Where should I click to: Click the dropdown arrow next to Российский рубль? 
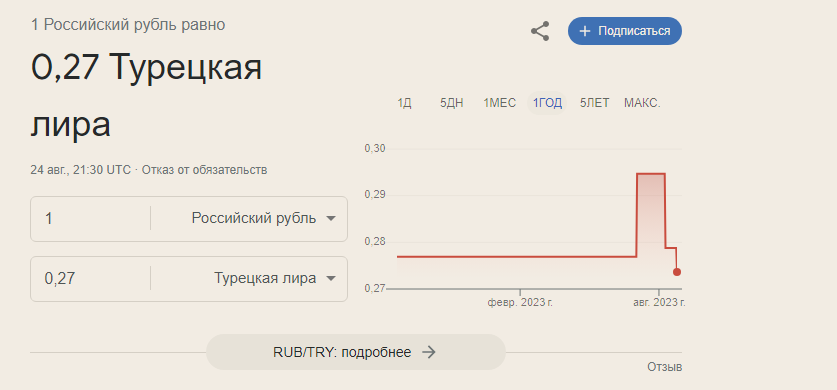(331, 219)
